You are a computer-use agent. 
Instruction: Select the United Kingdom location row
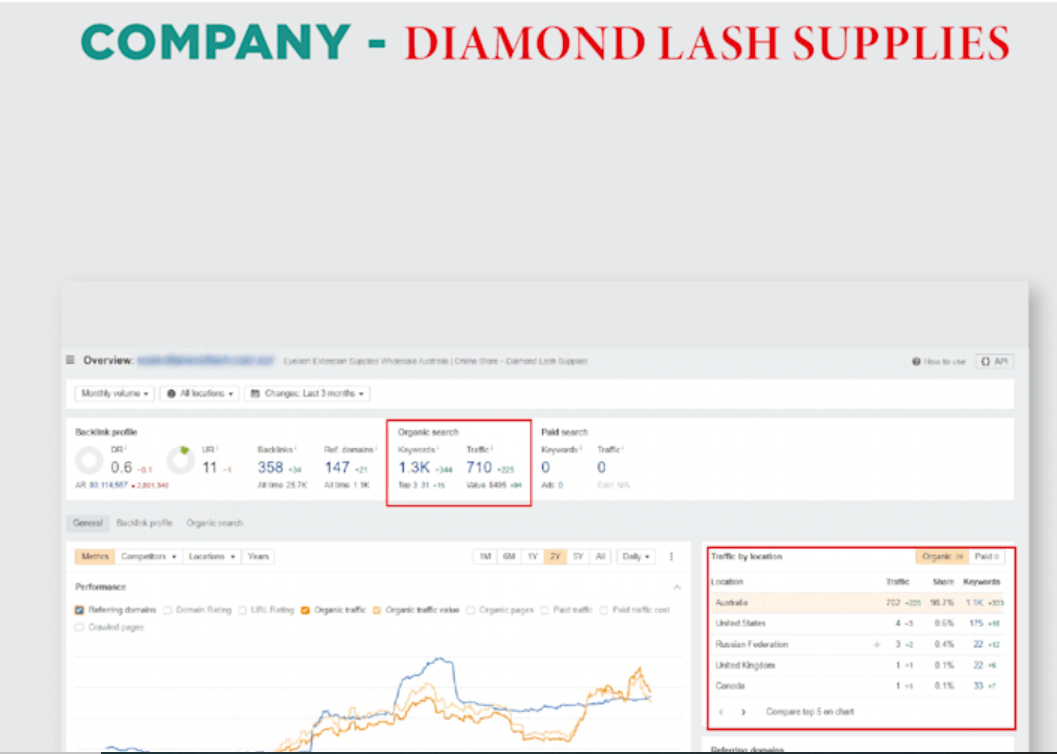click(859, 666)
